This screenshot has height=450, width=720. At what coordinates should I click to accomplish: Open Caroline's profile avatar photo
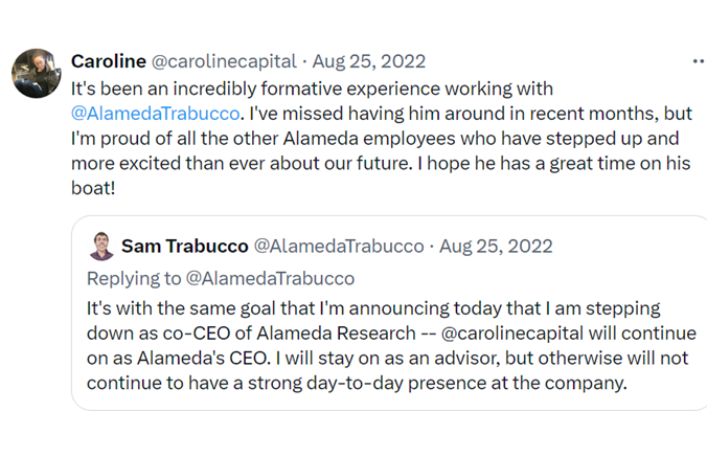[36, 73]
